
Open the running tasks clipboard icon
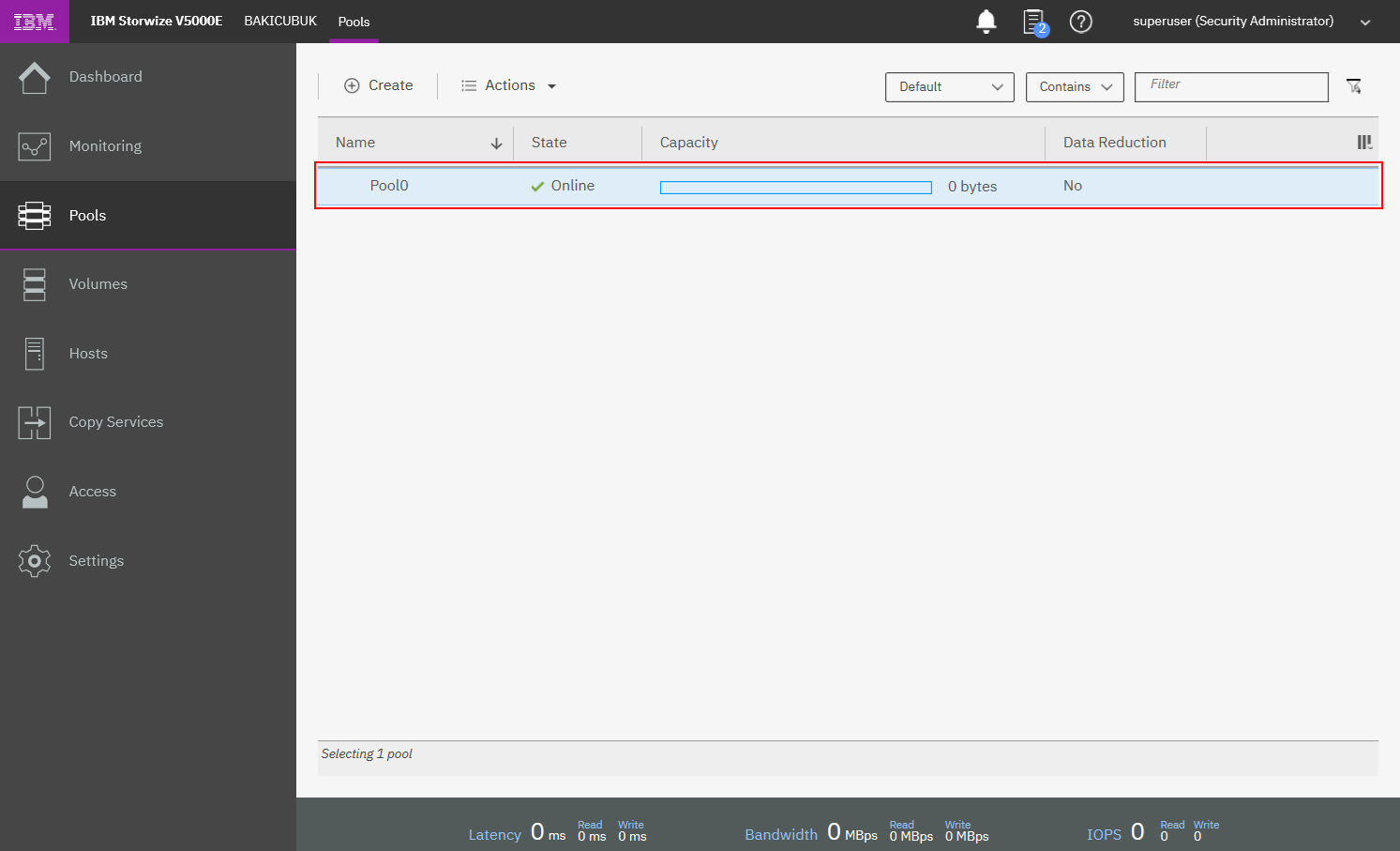(1033, 22)
